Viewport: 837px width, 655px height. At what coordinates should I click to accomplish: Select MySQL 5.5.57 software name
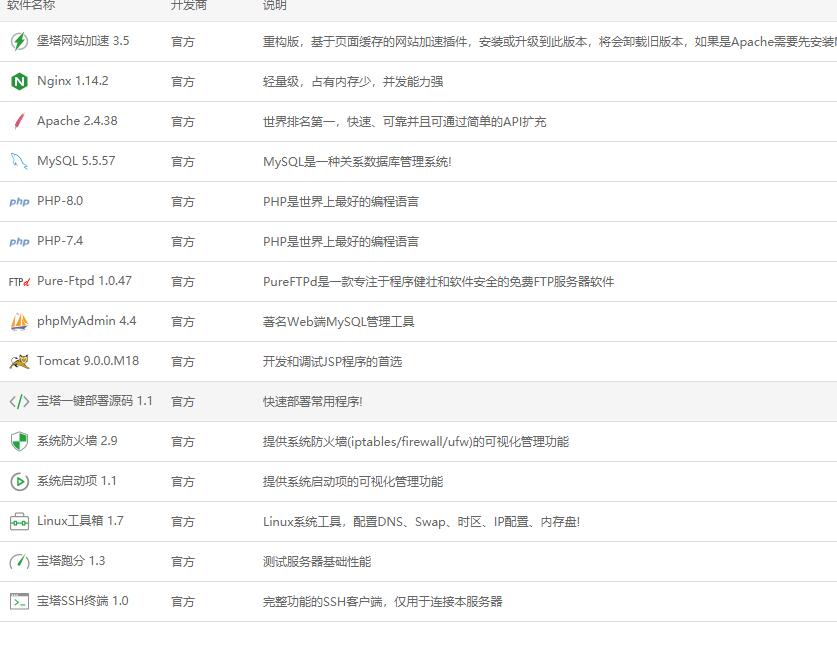click(x=76, y=161)
